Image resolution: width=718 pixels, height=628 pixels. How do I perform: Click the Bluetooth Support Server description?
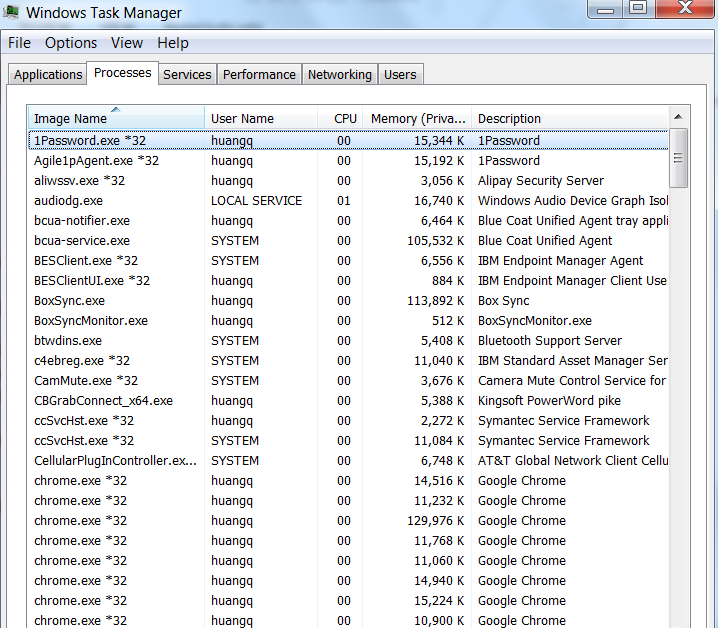click(x=549, y=341)
